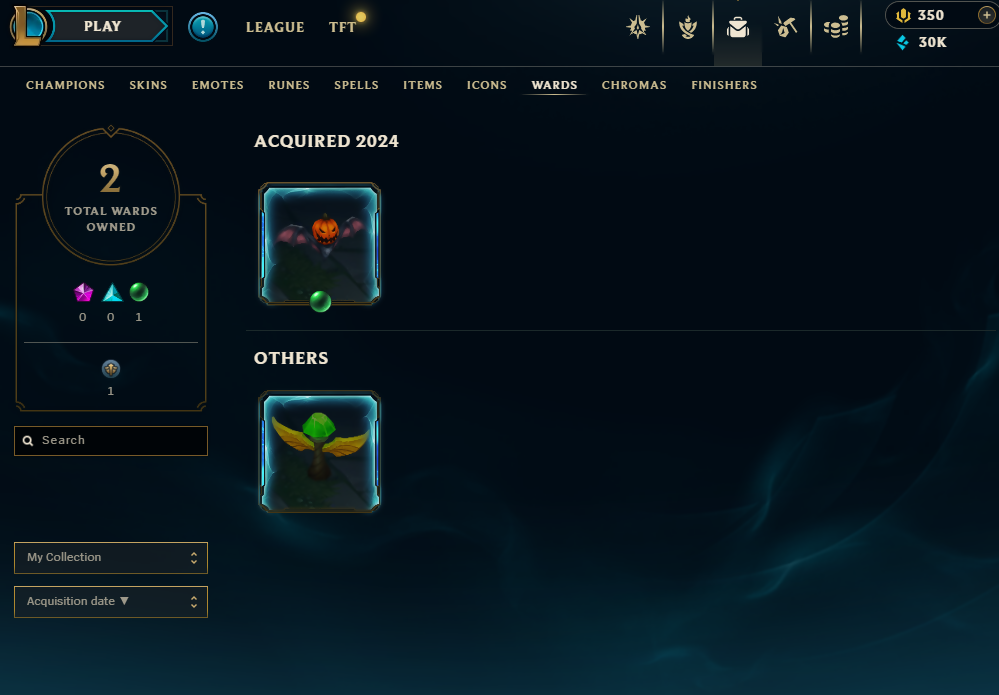
Task: Click the ward Search field
Action: (111, 441)
